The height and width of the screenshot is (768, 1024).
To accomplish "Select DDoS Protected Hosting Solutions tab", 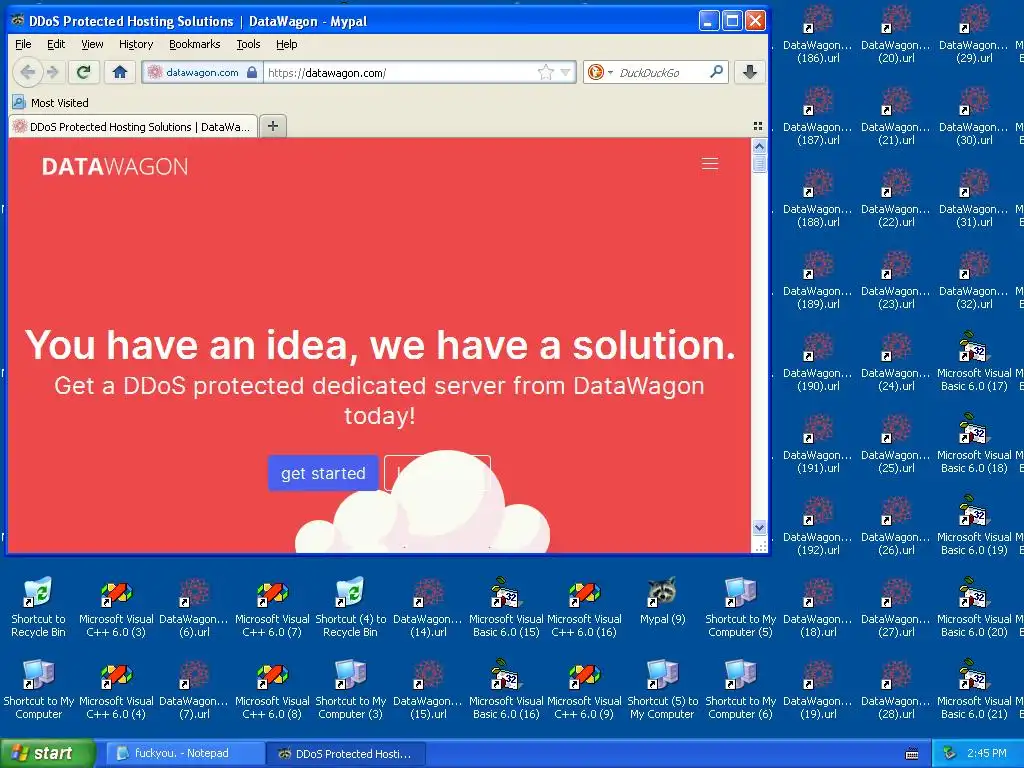I will (x=133, y=127).
